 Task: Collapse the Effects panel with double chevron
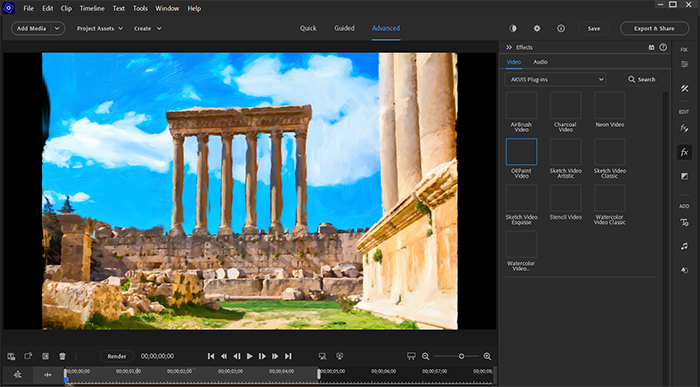tap(509, 47)
